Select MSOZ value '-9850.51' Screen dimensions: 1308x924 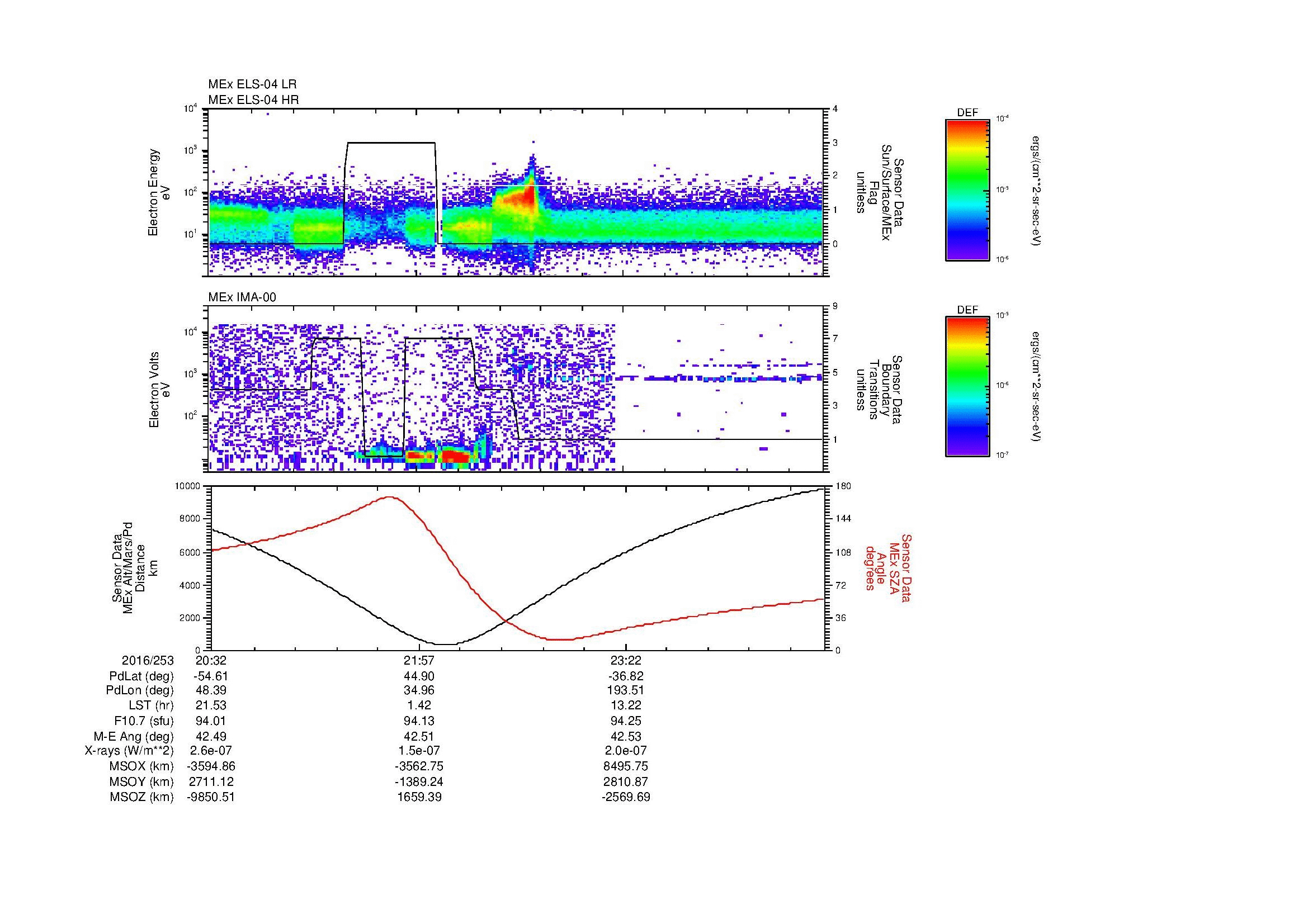tap(211, 797)
